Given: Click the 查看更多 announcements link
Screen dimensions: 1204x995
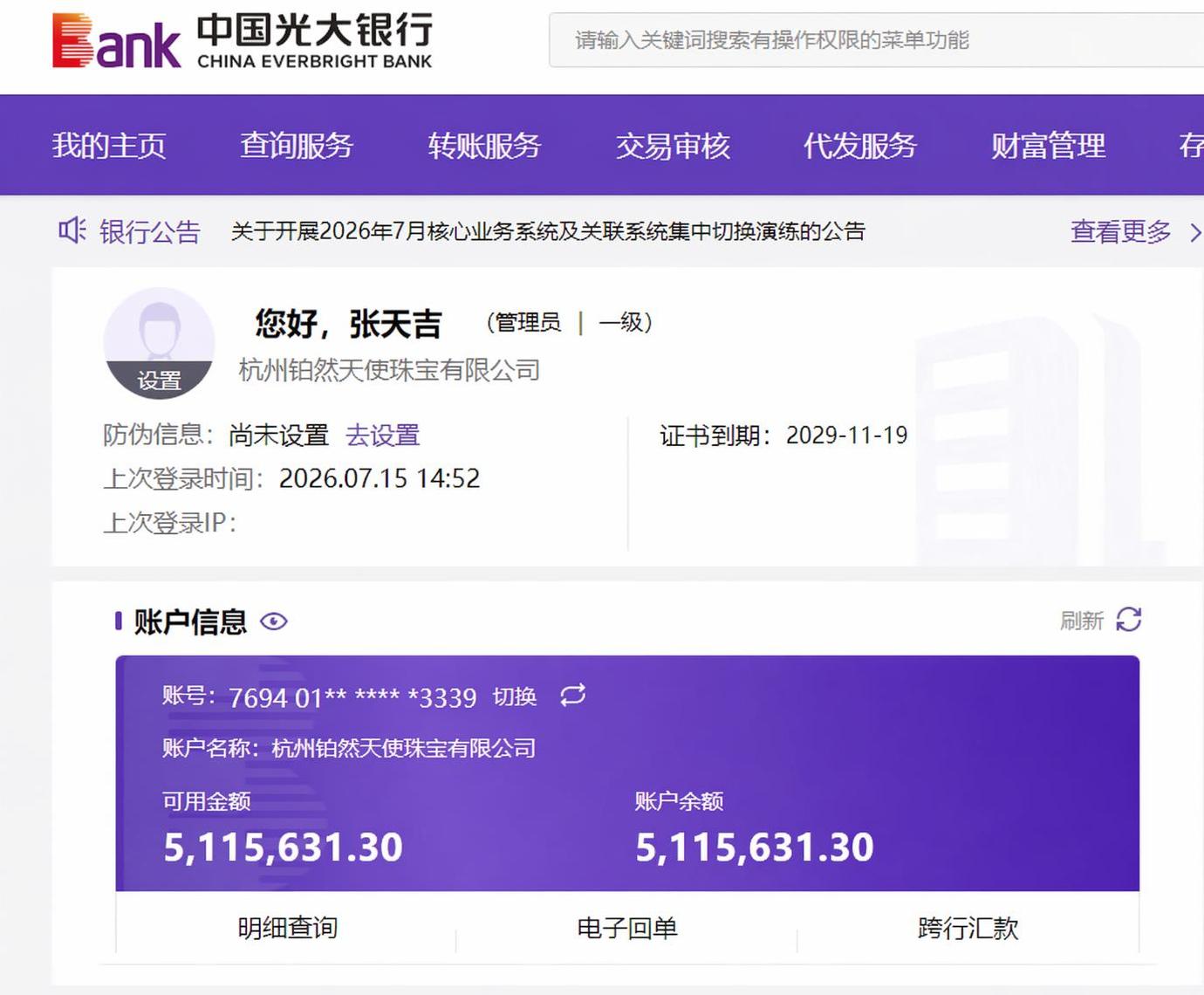Looking at the screenshot, I should [x=1121, y=231].
